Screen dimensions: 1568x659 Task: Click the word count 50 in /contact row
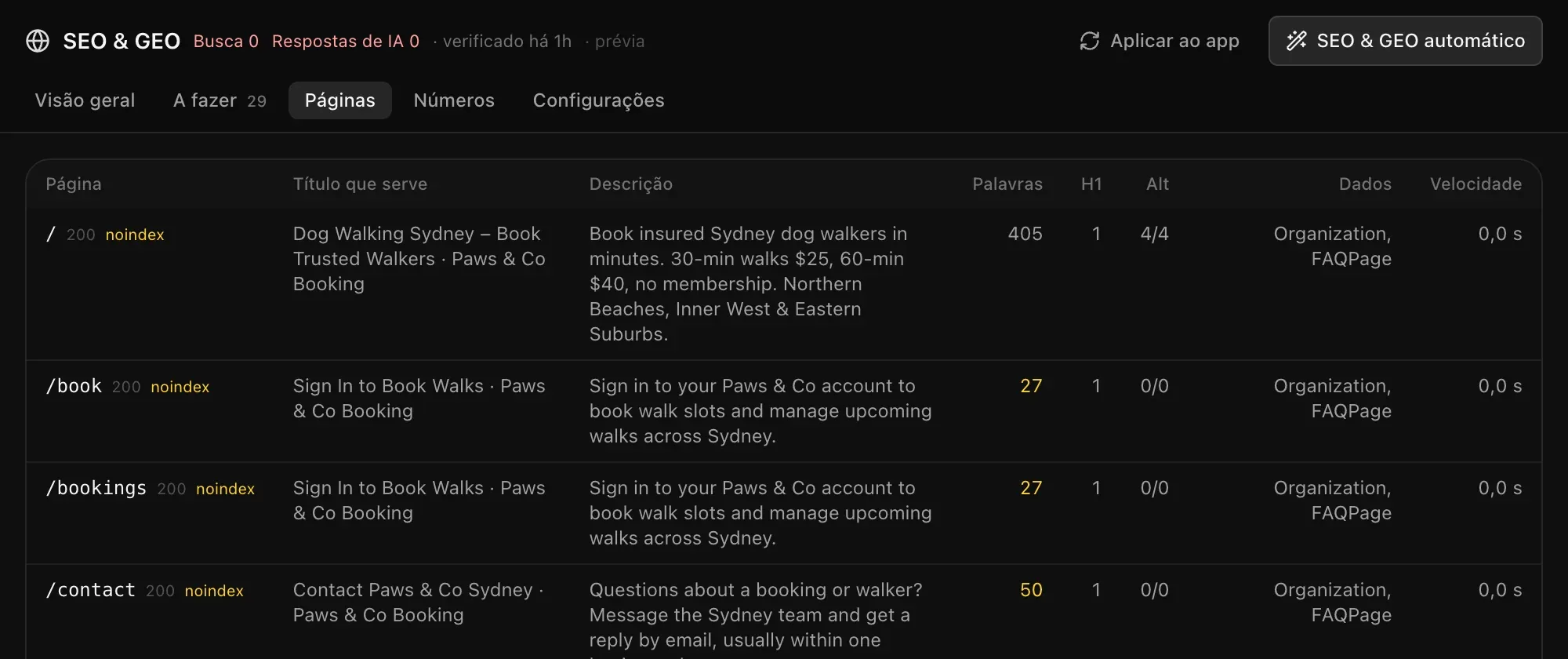click(1032, 590)
